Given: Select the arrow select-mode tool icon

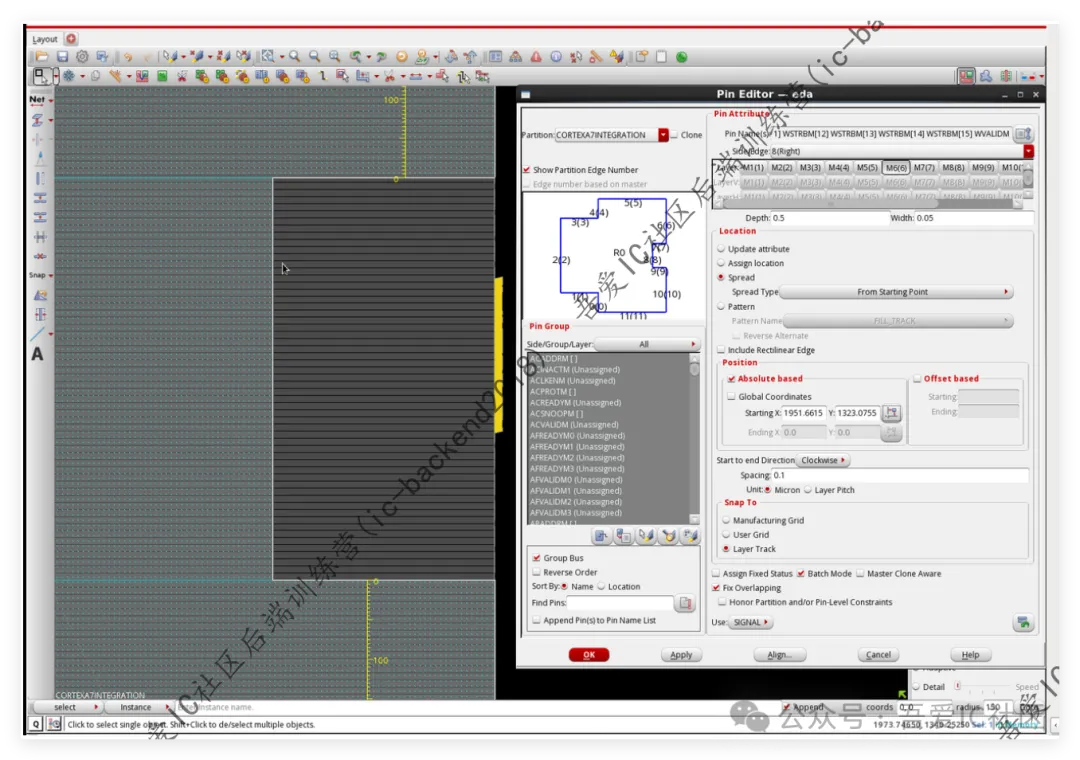Looking at the screenshot, I should tap(41, 75).
